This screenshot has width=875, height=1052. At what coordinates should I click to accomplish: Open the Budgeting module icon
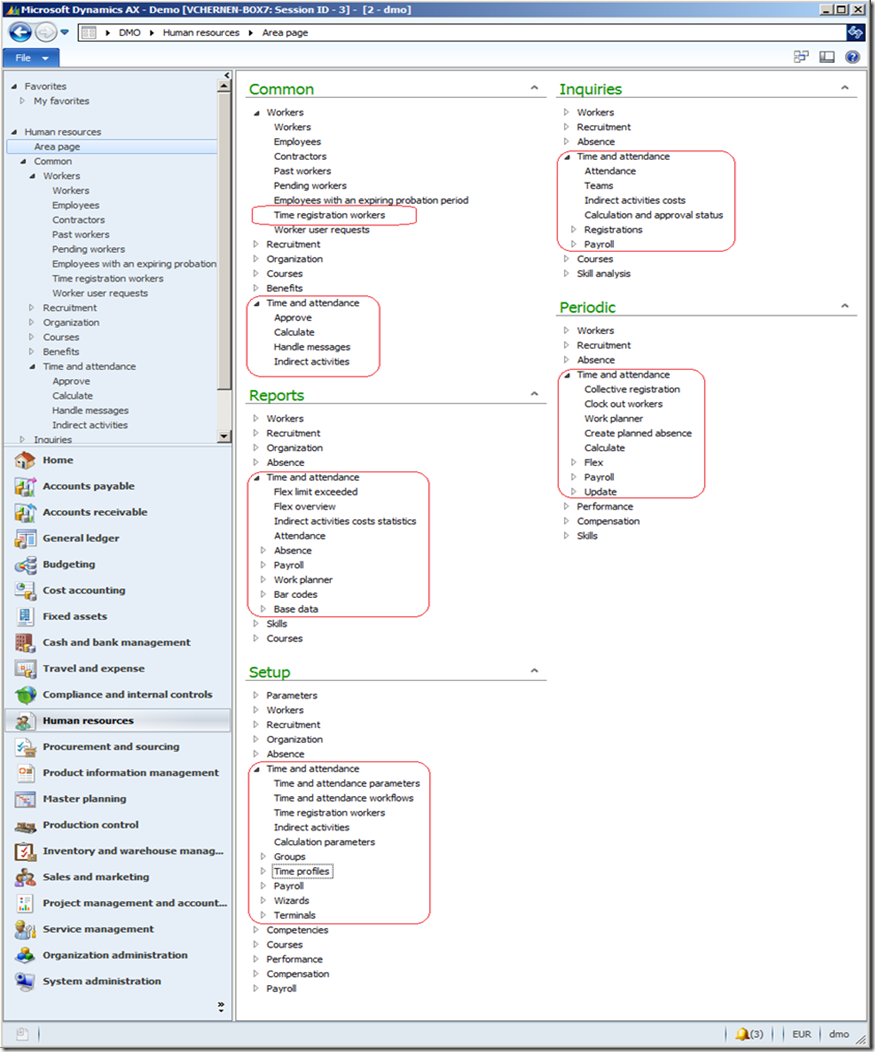tap(24, 565)
